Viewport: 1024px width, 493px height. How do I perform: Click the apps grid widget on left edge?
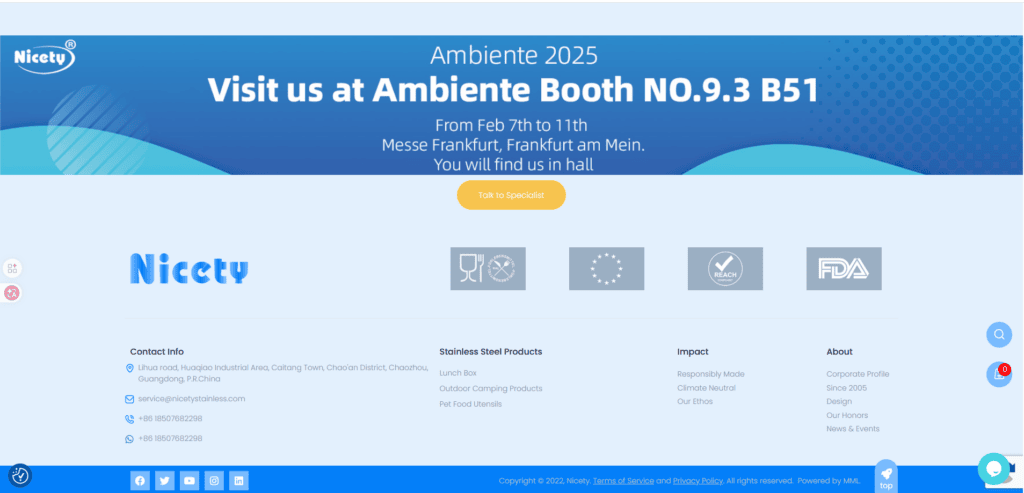(x=12, y=268)
